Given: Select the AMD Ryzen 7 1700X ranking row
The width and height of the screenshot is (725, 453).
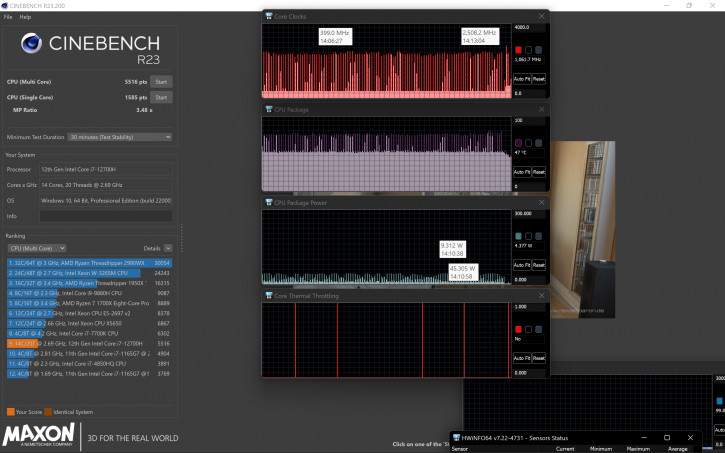Looking at the screenshot, I should [89, 303].
